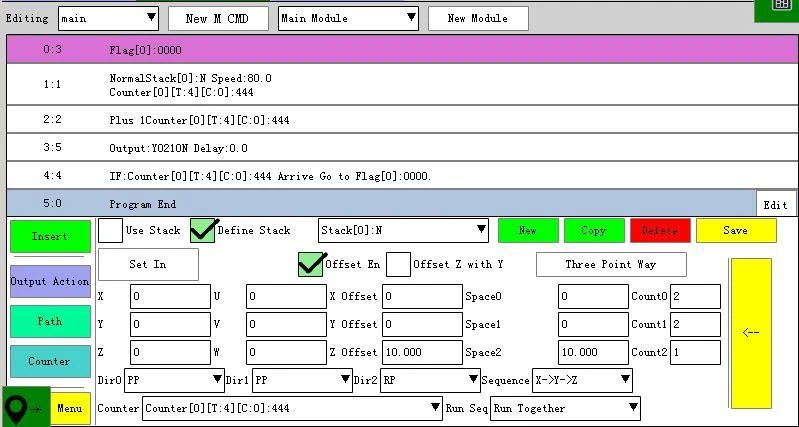Screen dimensions: 799x427
Task: Enable the Use Stack checkbox
Action: [110, 230]
